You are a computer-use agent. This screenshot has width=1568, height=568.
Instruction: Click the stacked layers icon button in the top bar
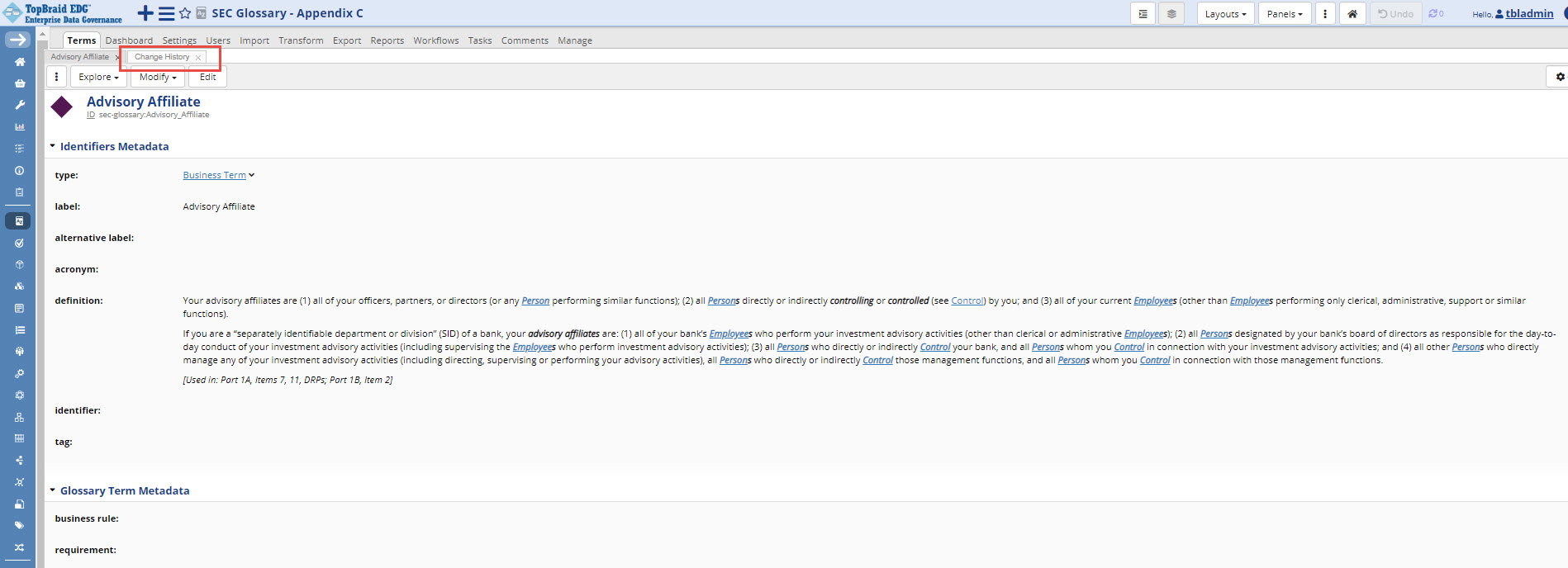(1171, 14)
